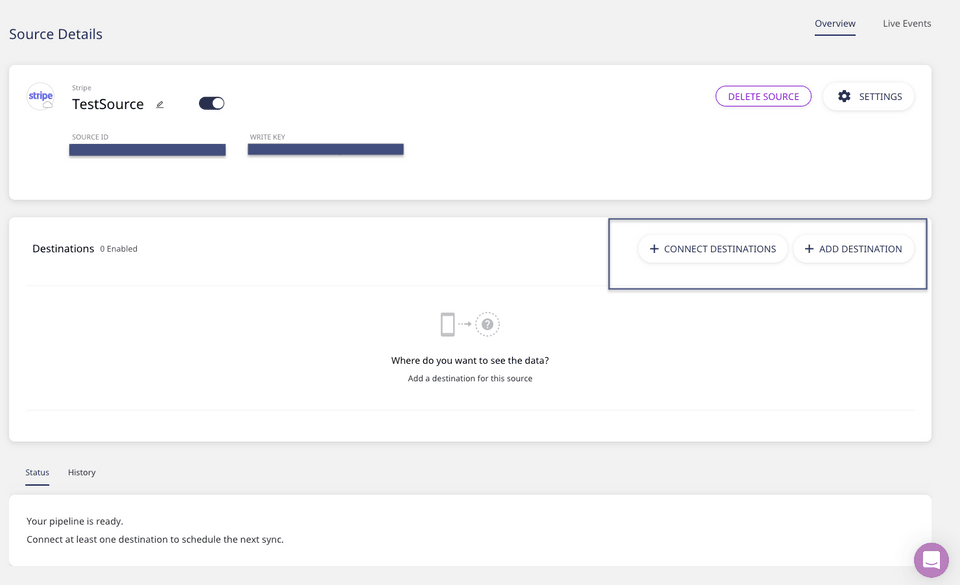Click the Connect Destinations button

(712, 249)
